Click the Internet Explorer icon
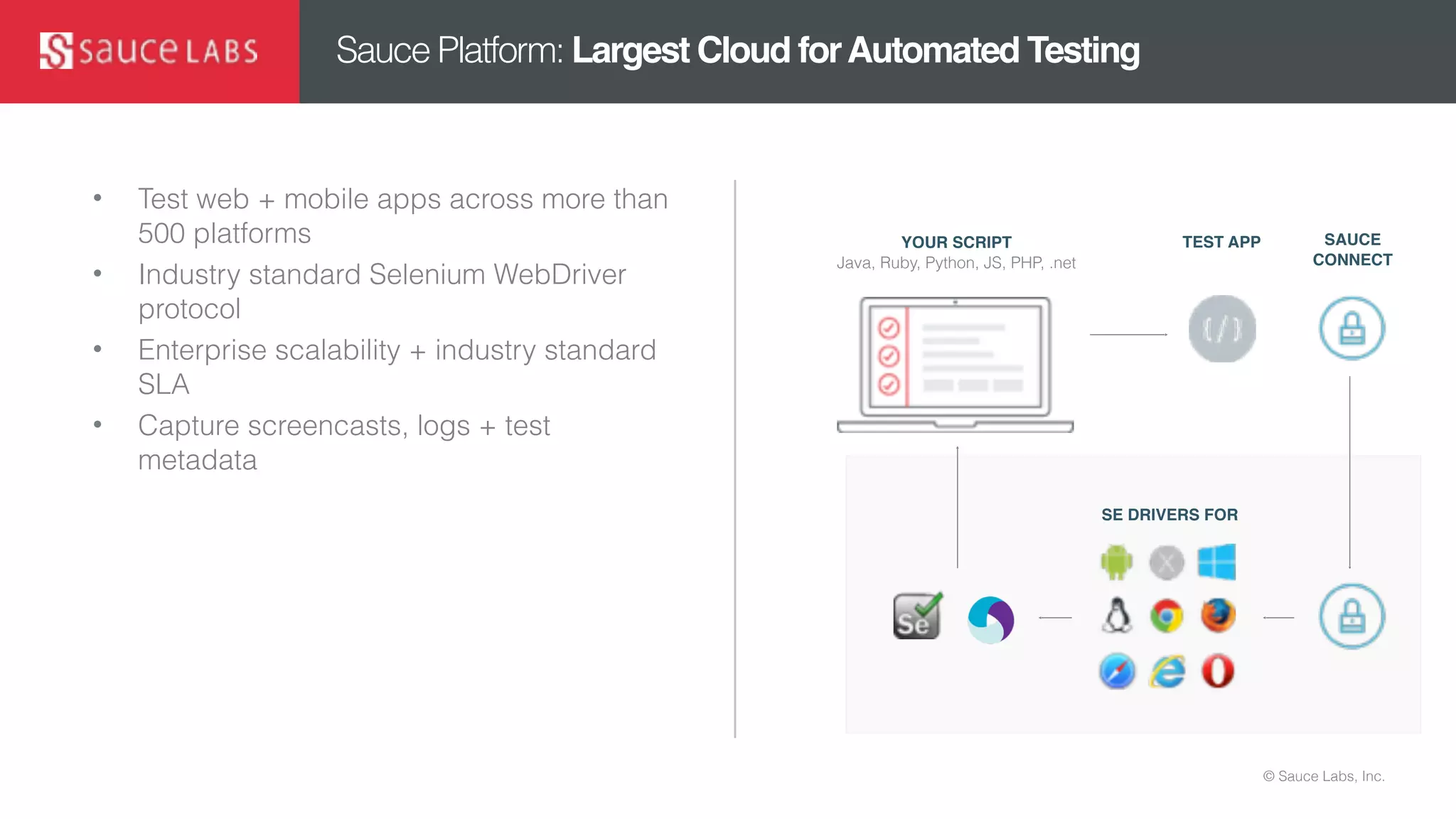 (1167, 671)
